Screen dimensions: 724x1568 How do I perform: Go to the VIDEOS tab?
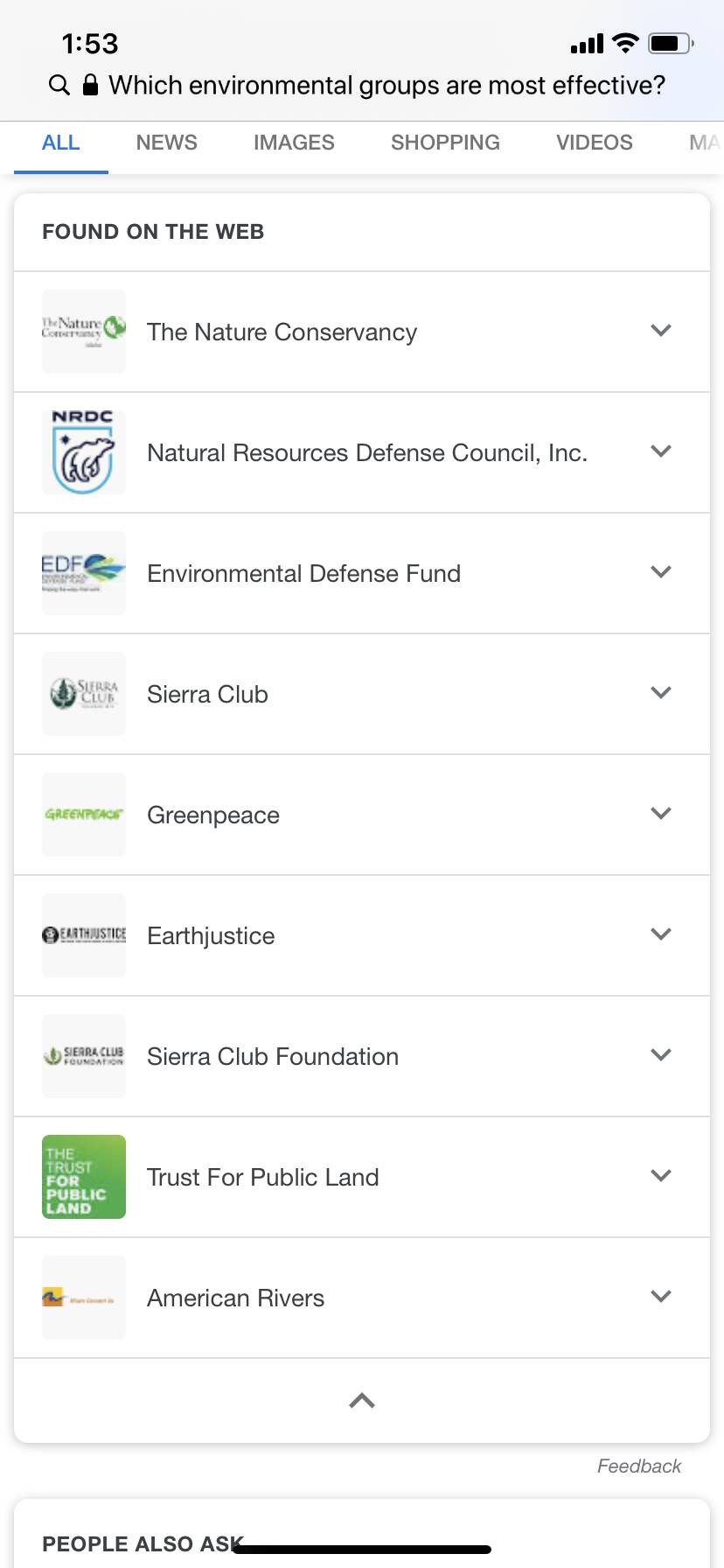[x=595, y=143]
